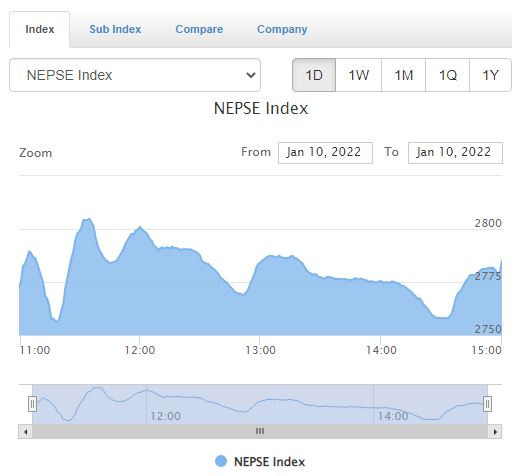Image resolution: width=519 pixels, height=476 pixels.
Task: Open the Company tab
Action: tap(282, 29)
